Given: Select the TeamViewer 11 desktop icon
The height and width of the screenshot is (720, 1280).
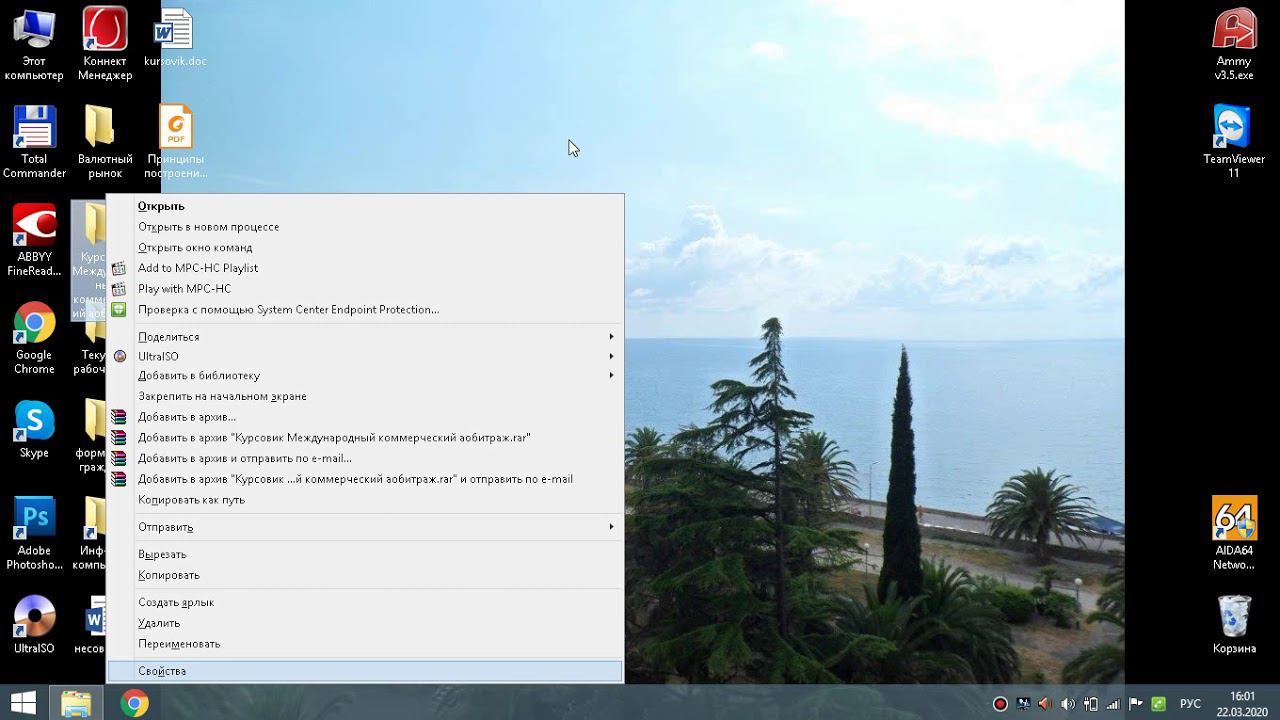Looking at the screenshot, I should click(1234, 142).
